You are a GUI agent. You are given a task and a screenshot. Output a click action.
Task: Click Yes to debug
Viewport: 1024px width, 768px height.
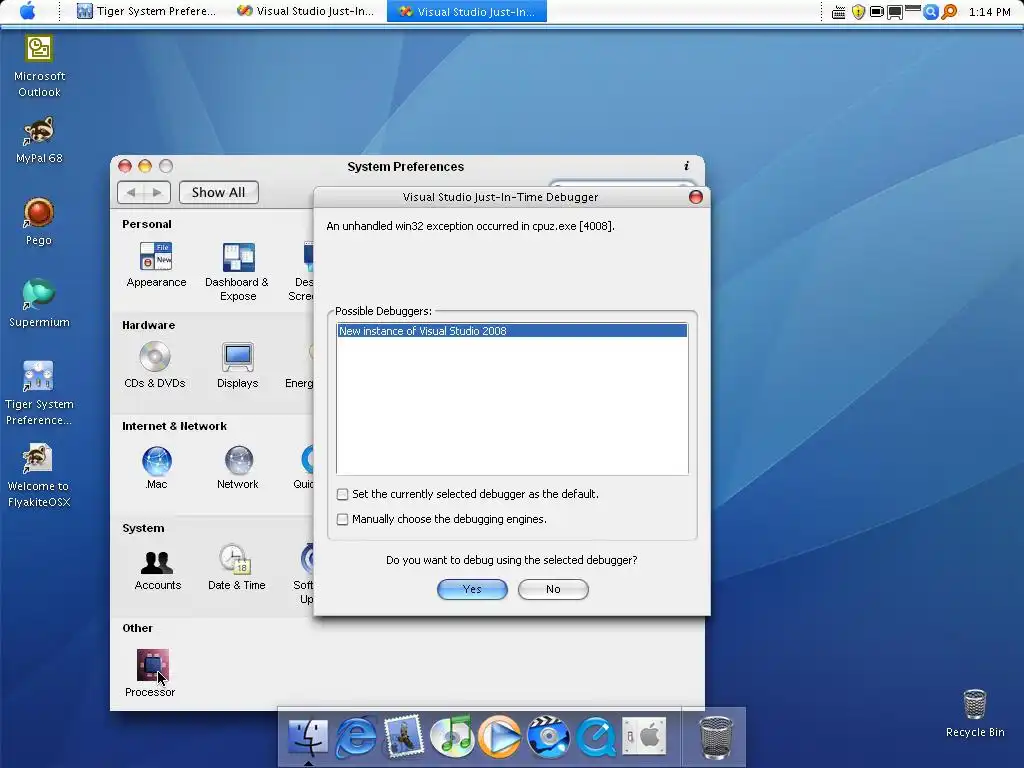click(x=472, y=589)
